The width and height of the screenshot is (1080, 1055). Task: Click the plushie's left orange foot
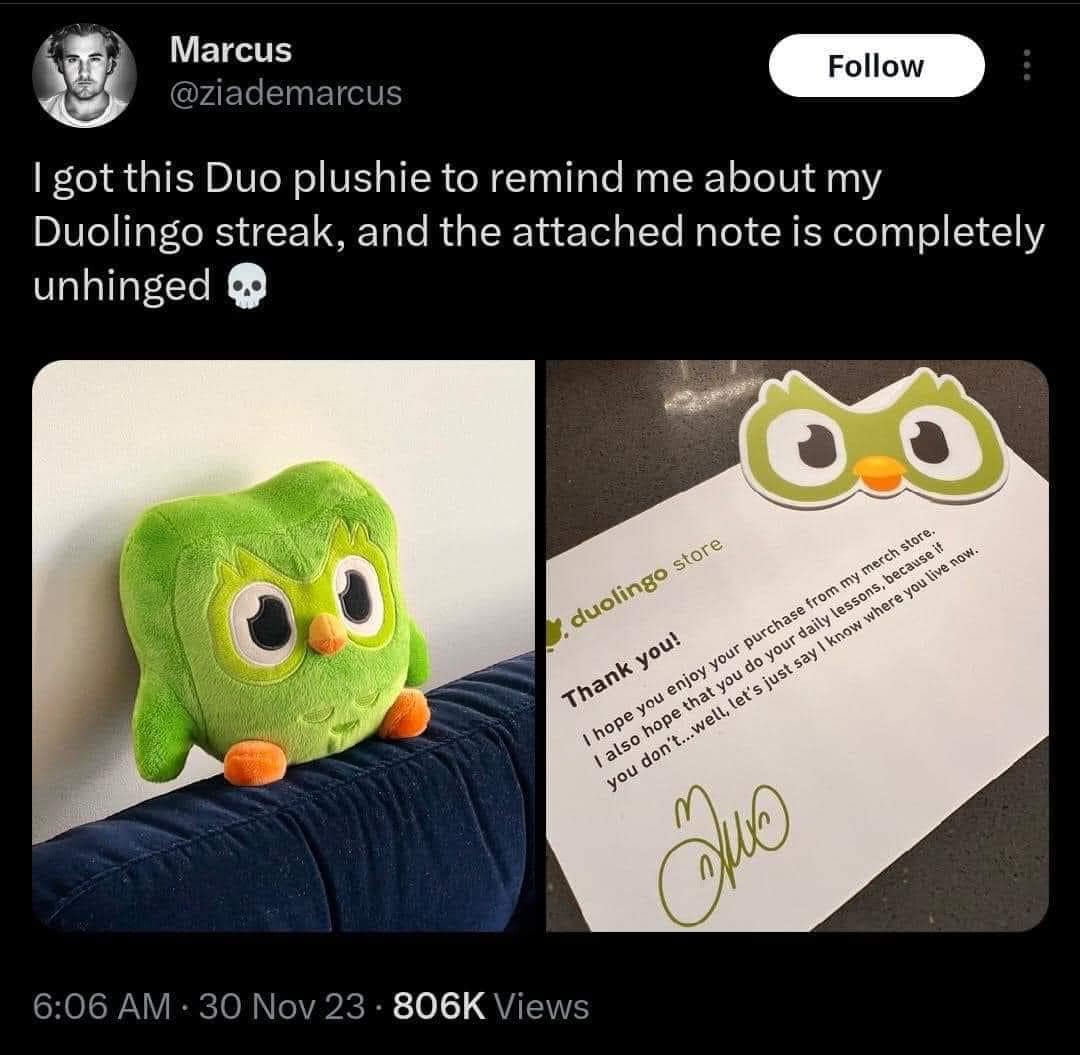255,762
